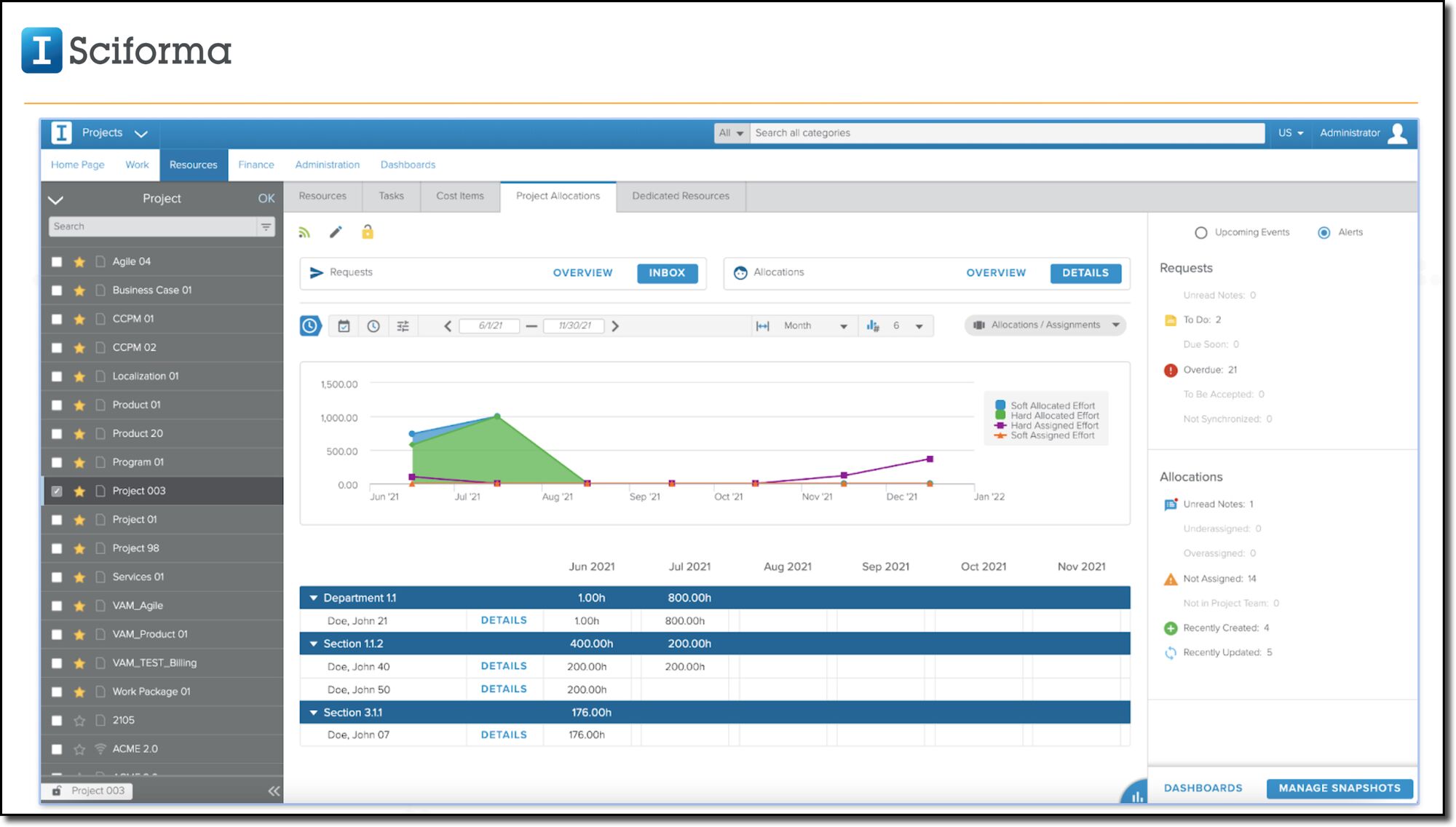Click the yellow lock icon

tap(368, 232)
